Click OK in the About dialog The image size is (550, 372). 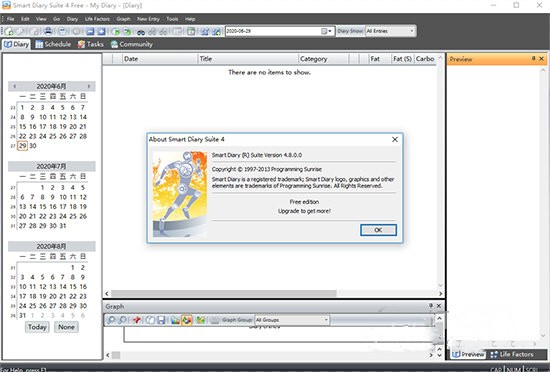(378, 230)
